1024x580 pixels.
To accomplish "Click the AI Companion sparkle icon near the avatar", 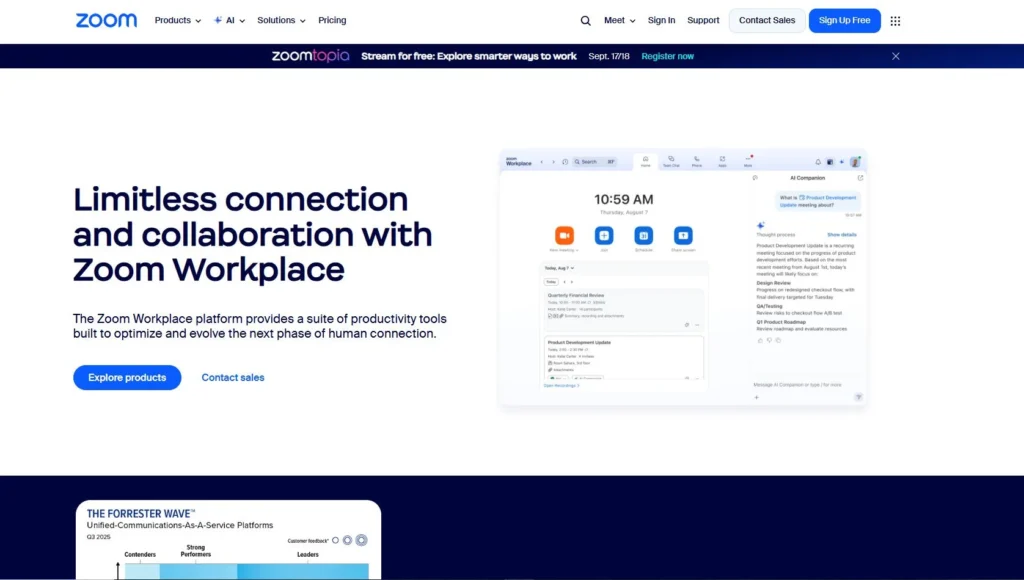I will [x=842, y=162].
